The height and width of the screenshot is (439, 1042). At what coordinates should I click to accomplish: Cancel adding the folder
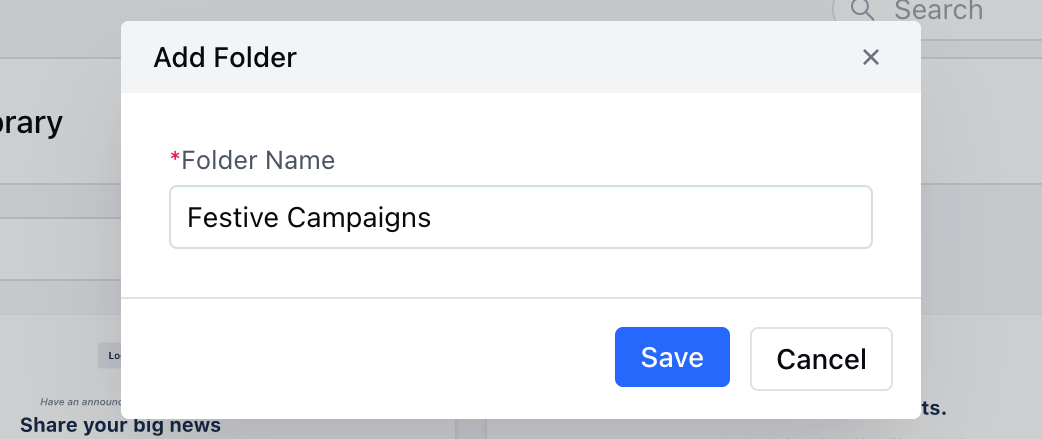coord(821,359)
